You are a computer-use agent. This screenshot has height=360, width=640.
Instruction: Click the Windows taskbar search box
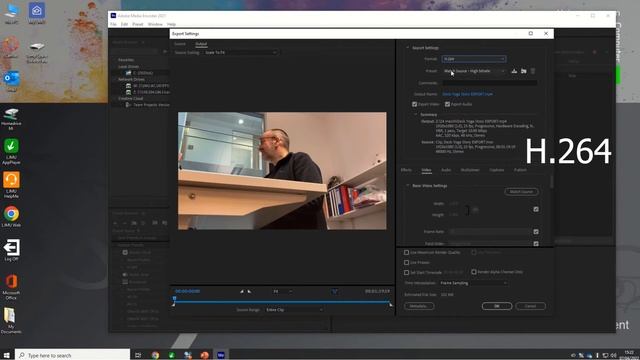pos(73,356)
